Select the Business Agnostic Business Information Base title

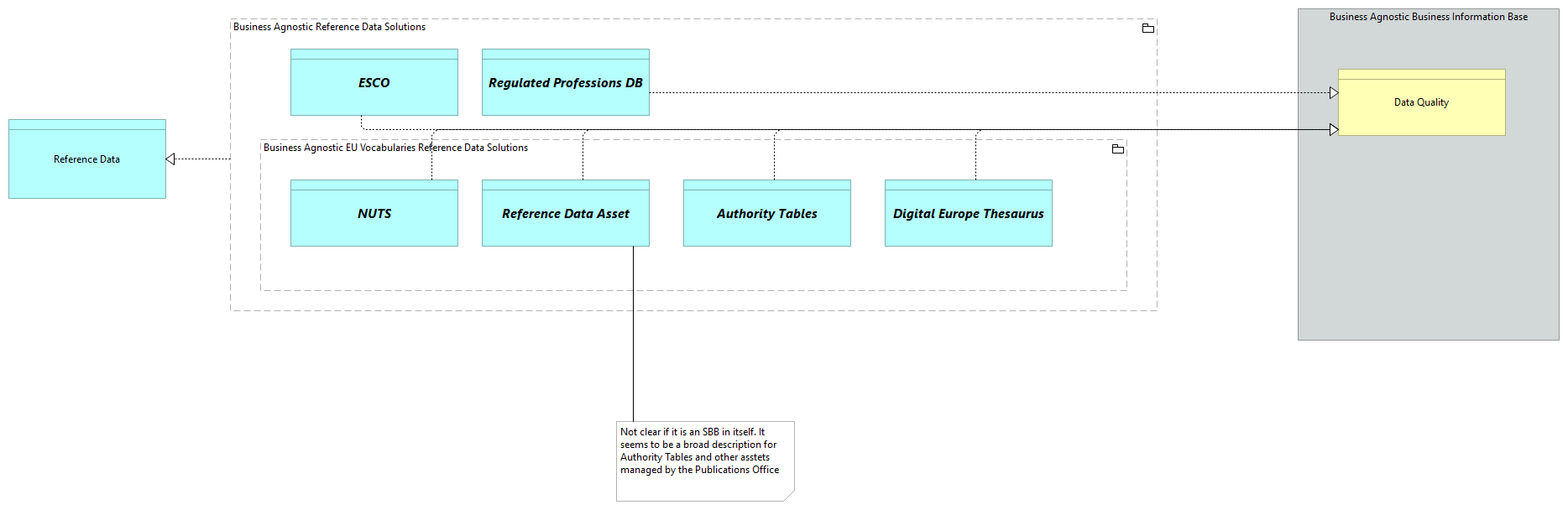point(1429,17)
